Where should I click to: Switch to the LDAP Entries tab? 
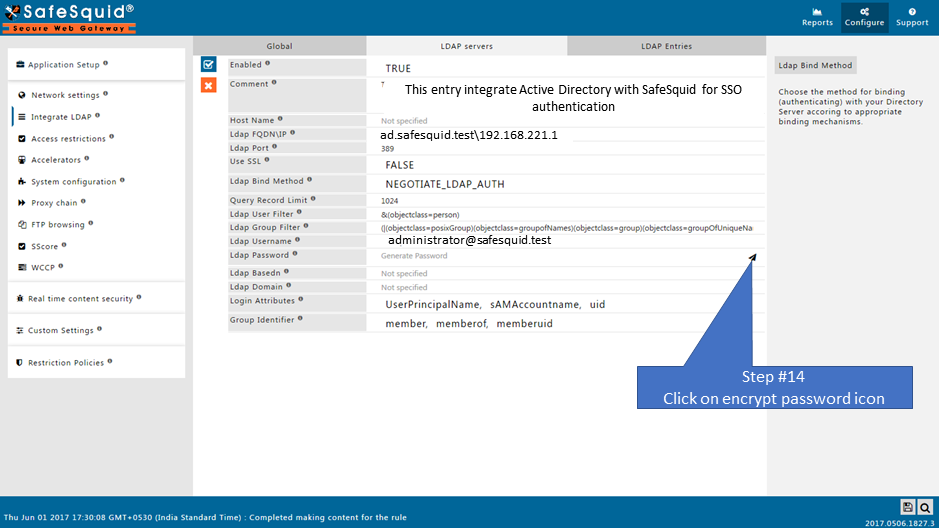point(667,46)
